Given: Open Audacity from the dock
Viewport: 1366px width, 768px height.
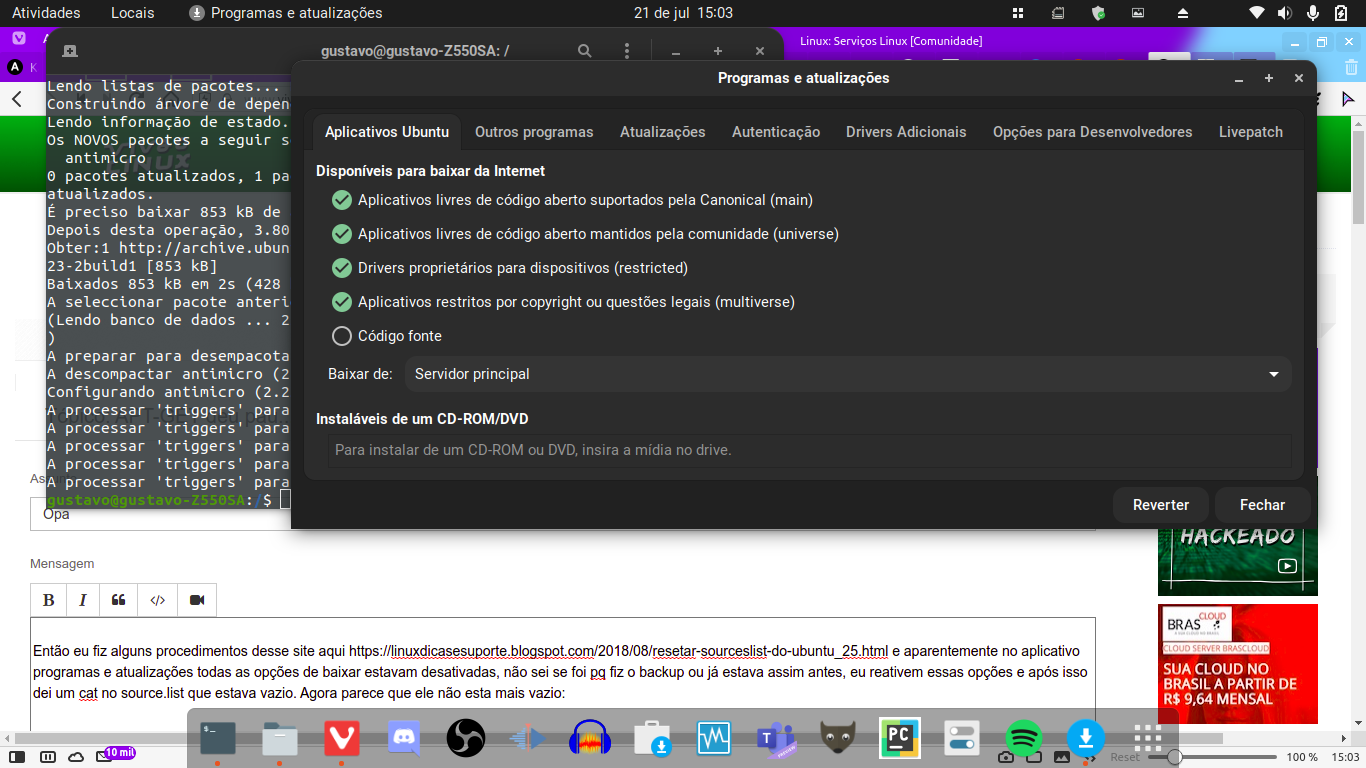Looking at the screenshot, I should pyautogui.click(x=589, y=739).
